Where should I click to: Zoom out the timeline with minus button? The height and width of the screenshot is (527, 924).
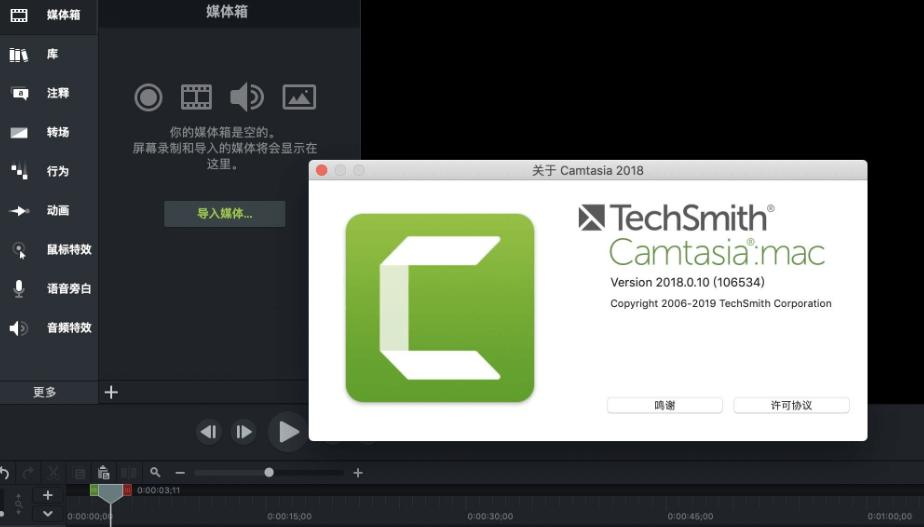(x=180, y=473)
